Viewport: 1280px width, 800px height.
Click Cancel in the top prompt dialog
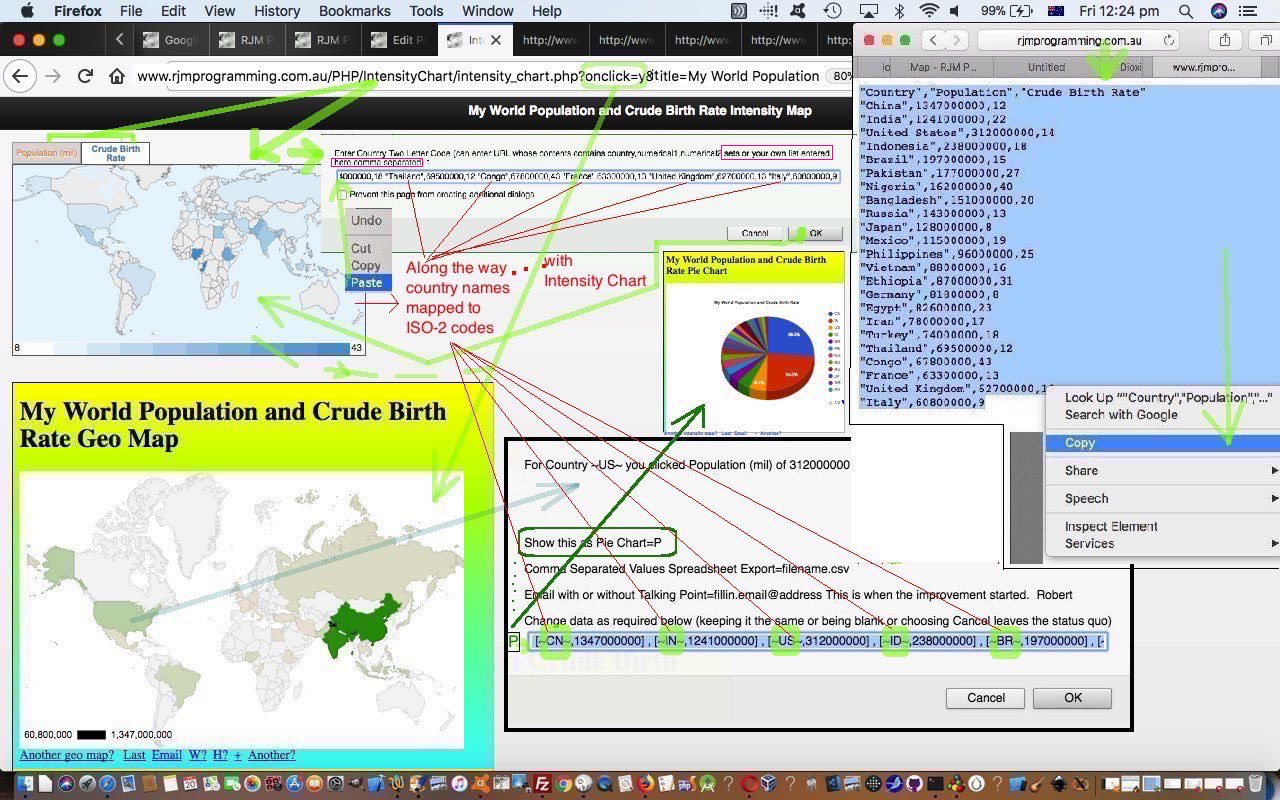754,233
